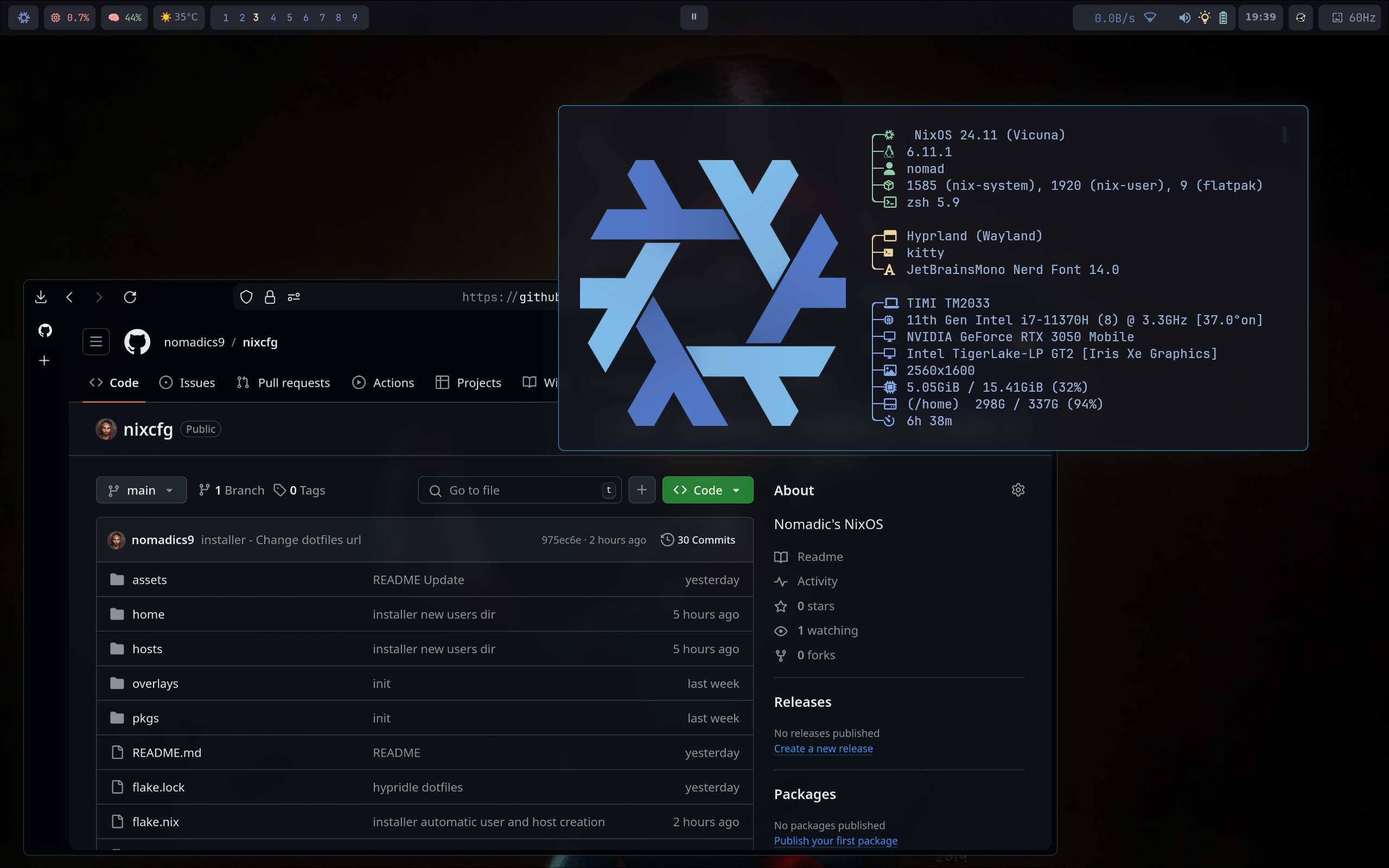
Task: Open the home folder
Action: pyautogui.click(x=148, y=614)
